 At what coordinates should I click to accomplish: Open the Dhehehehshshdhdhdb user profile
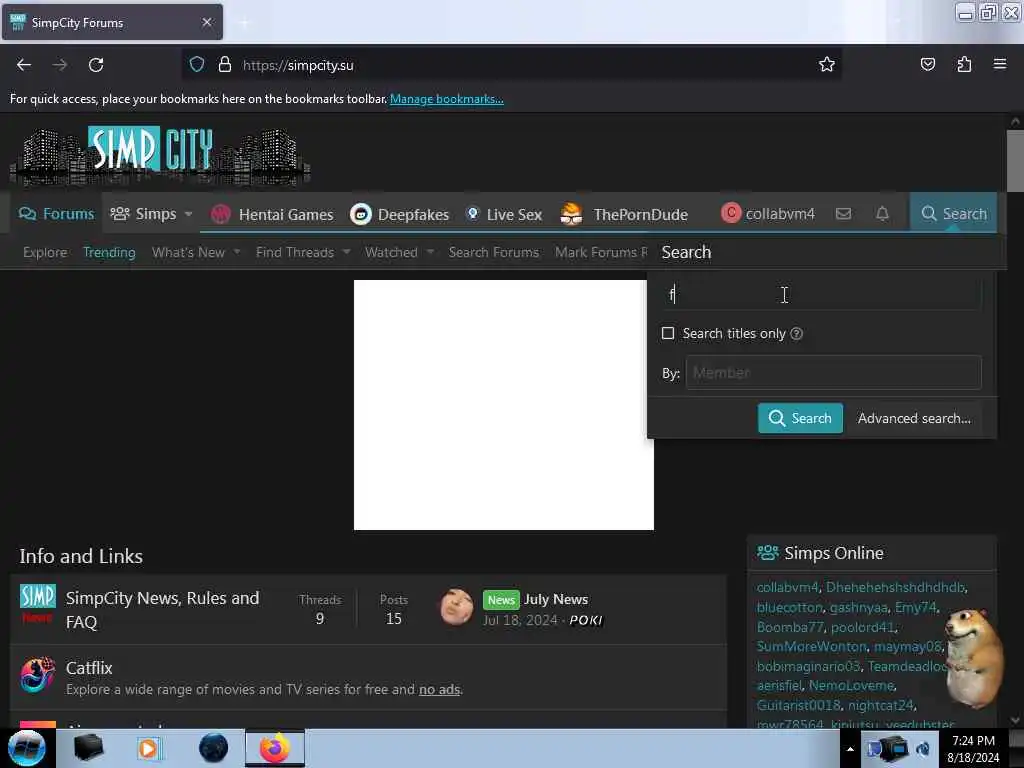point(895,587)
